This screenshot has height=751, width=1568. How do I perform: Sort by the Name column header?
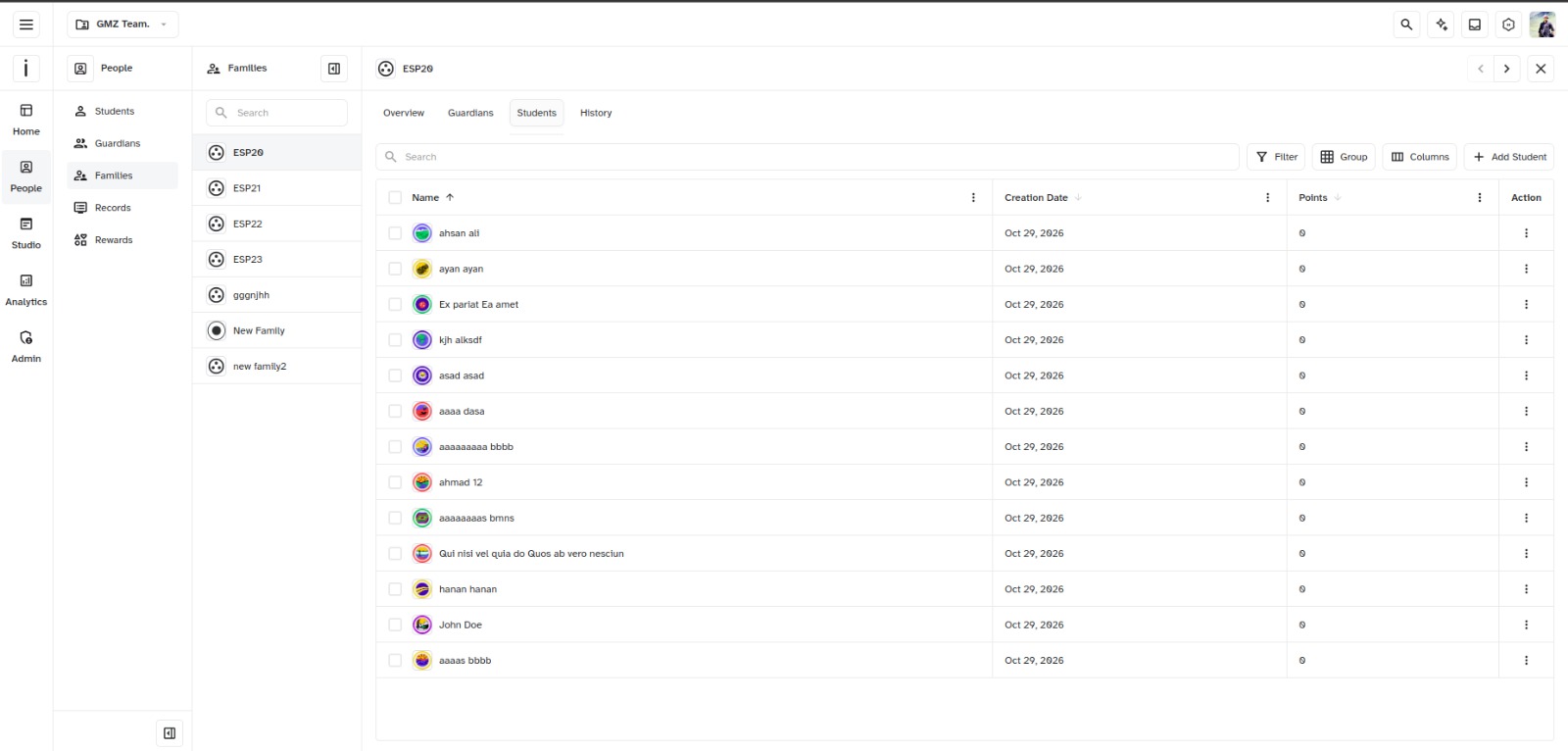(x=433, y=197)
